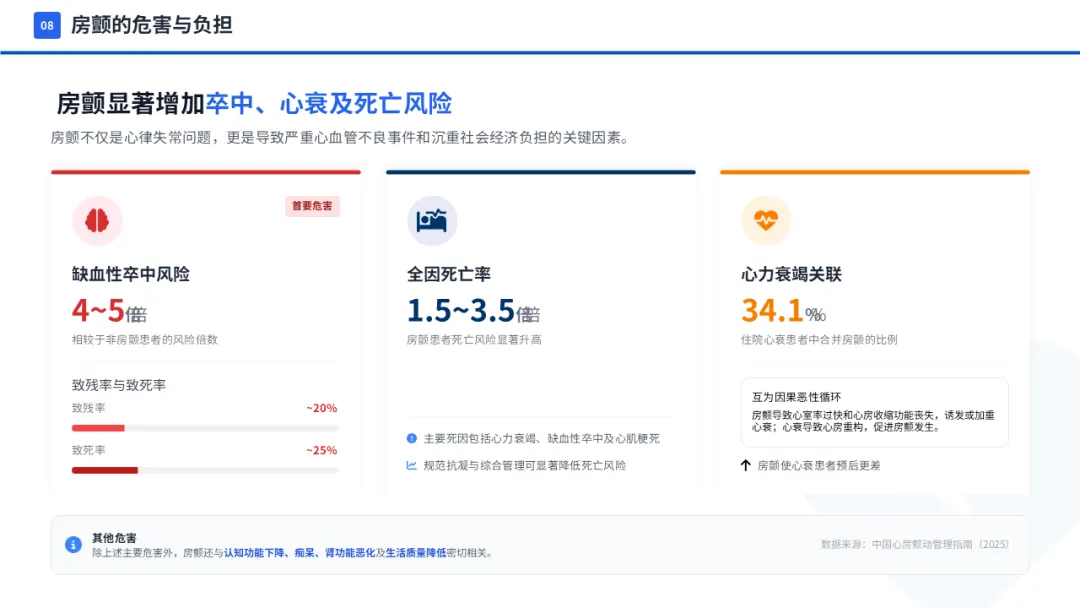
Task: Click the 互为因果恶性循环 box title
Action: [x=796, y=397]
